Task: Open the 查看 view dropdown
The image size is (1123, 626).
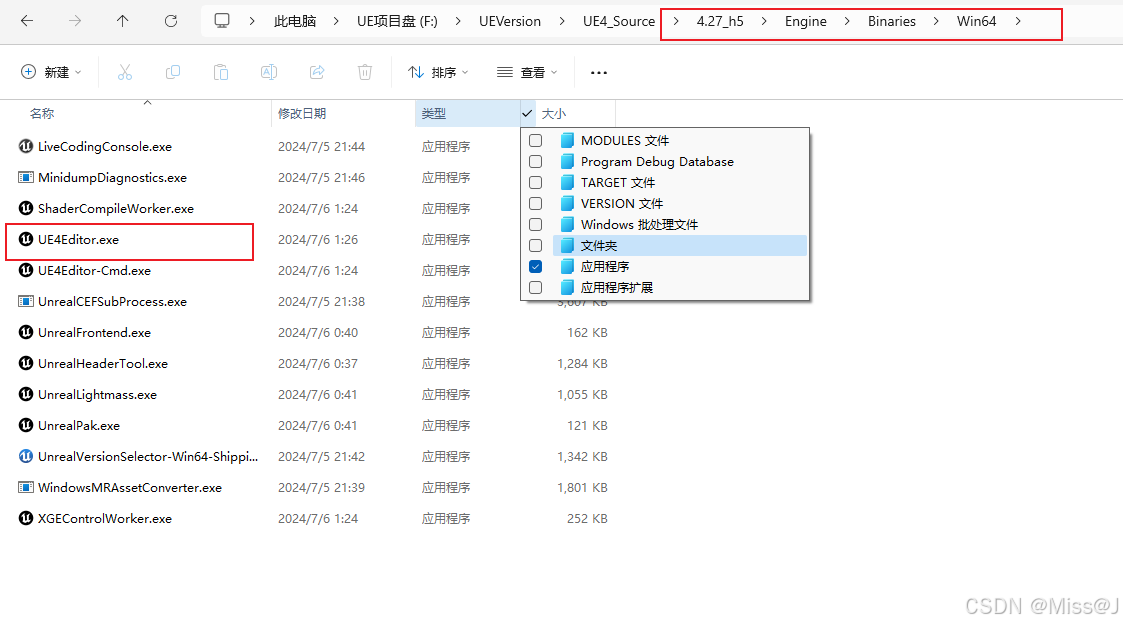Action: (527, 72)
